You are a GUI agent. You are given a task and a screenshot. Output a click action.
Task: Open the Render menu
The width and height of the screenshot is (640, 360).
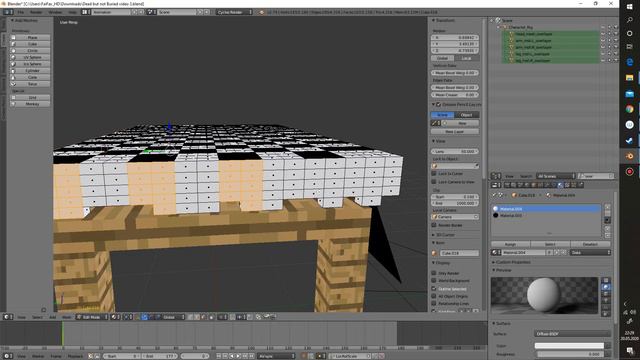36,12
